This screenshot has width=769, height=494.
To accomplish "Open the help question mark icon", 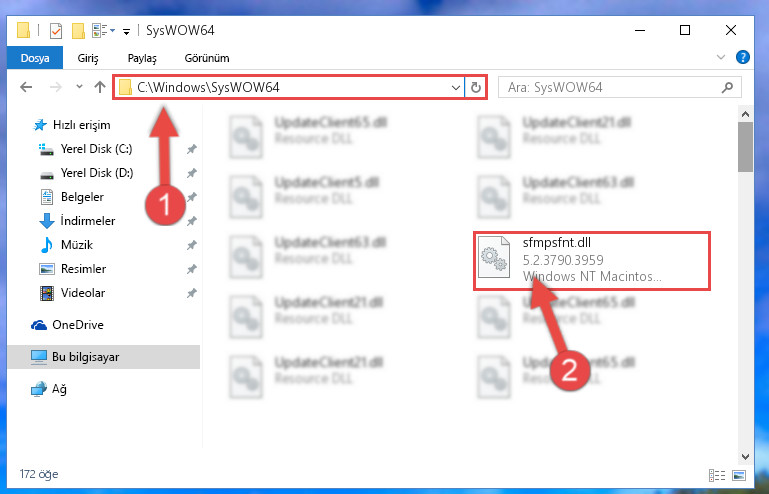I will coord(743,57).
